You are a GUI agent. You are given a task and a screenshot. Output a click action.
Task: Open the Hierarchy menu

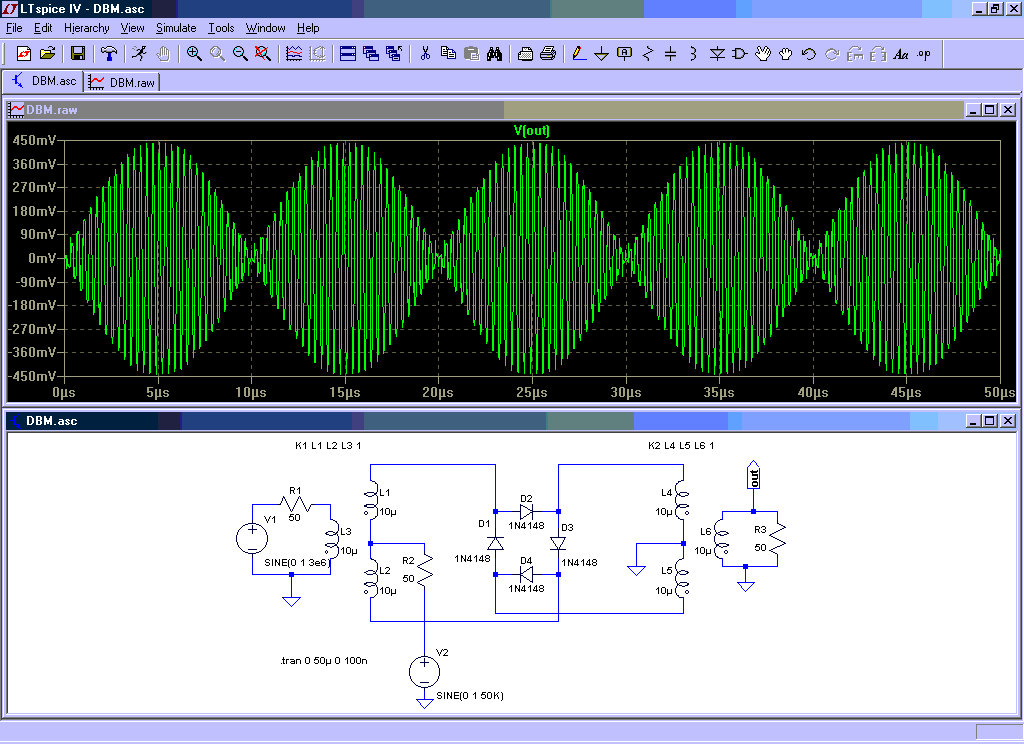[x=86, y=28]
